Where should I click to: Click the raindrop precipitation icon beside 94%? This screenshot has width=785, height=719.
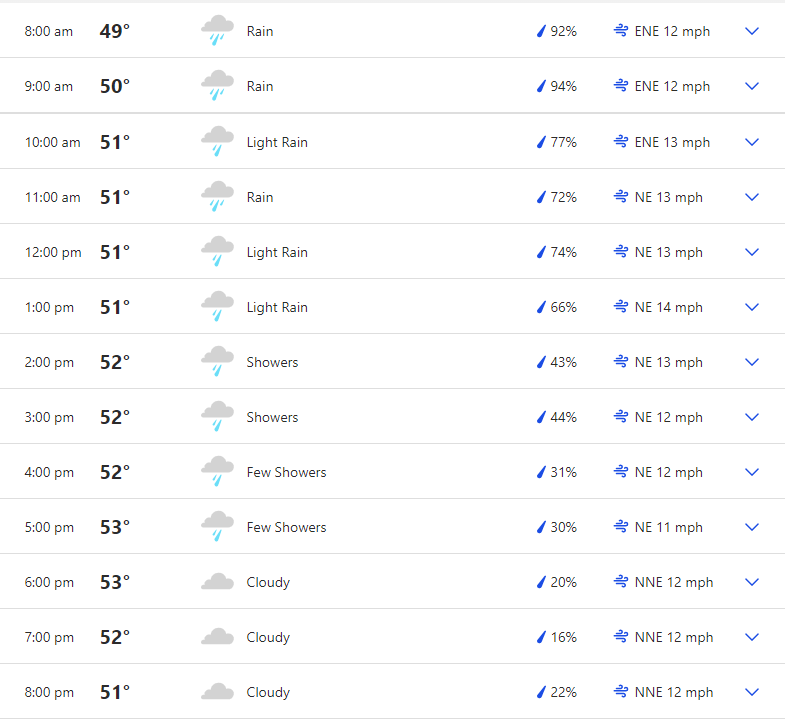(541, 86)
